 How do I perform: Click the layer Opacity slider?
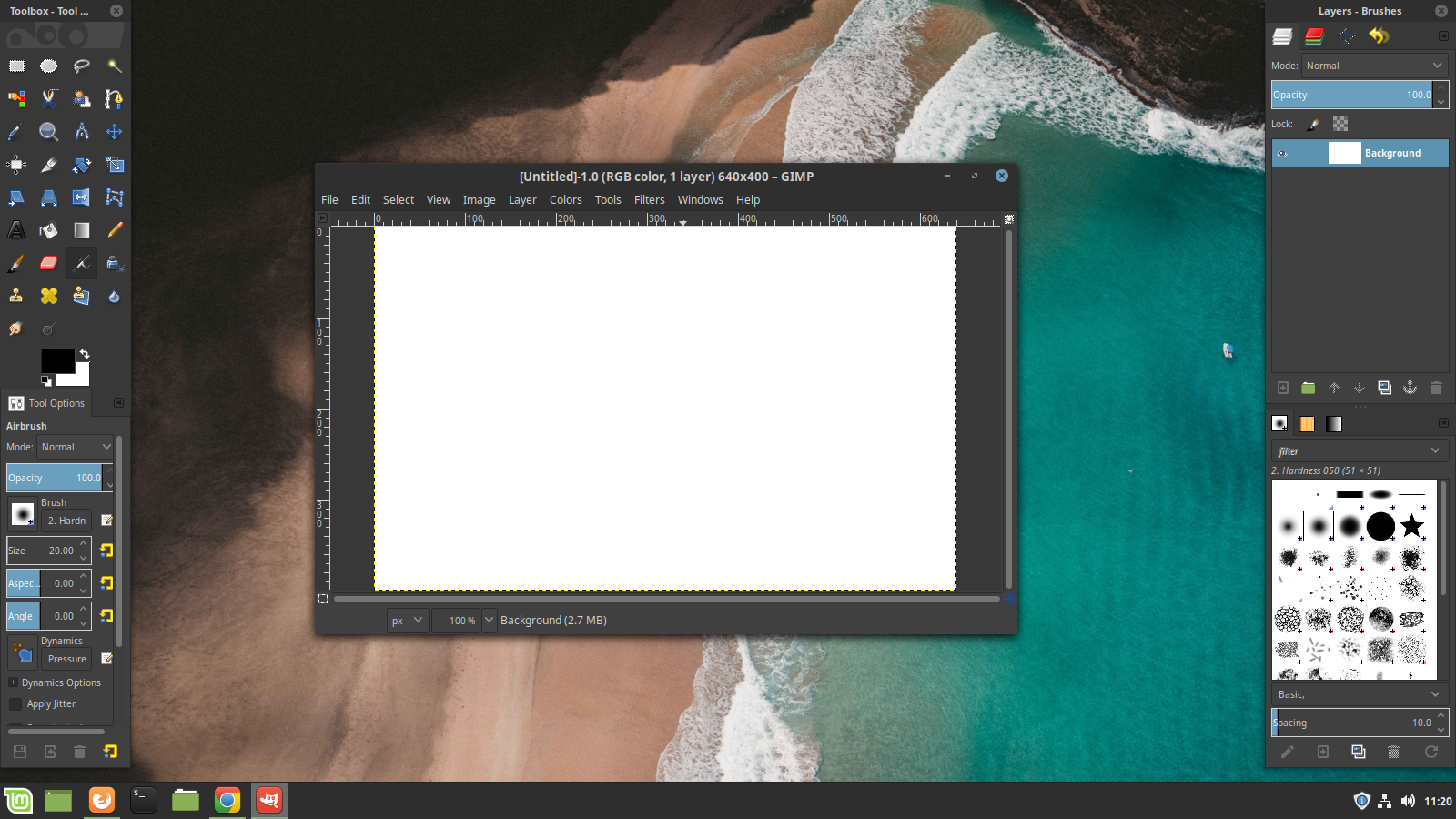1352,95
